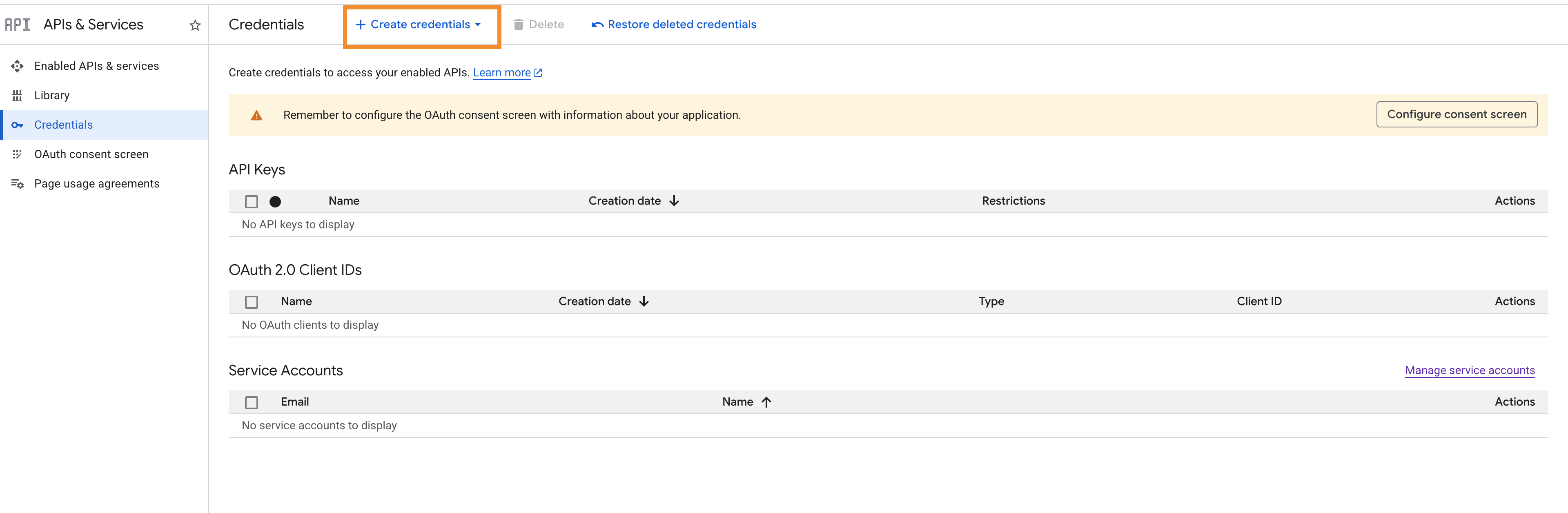The width and height of the screenshot is (1568, 513).
Task: Click the Email column header
Action: coord(294,401)
